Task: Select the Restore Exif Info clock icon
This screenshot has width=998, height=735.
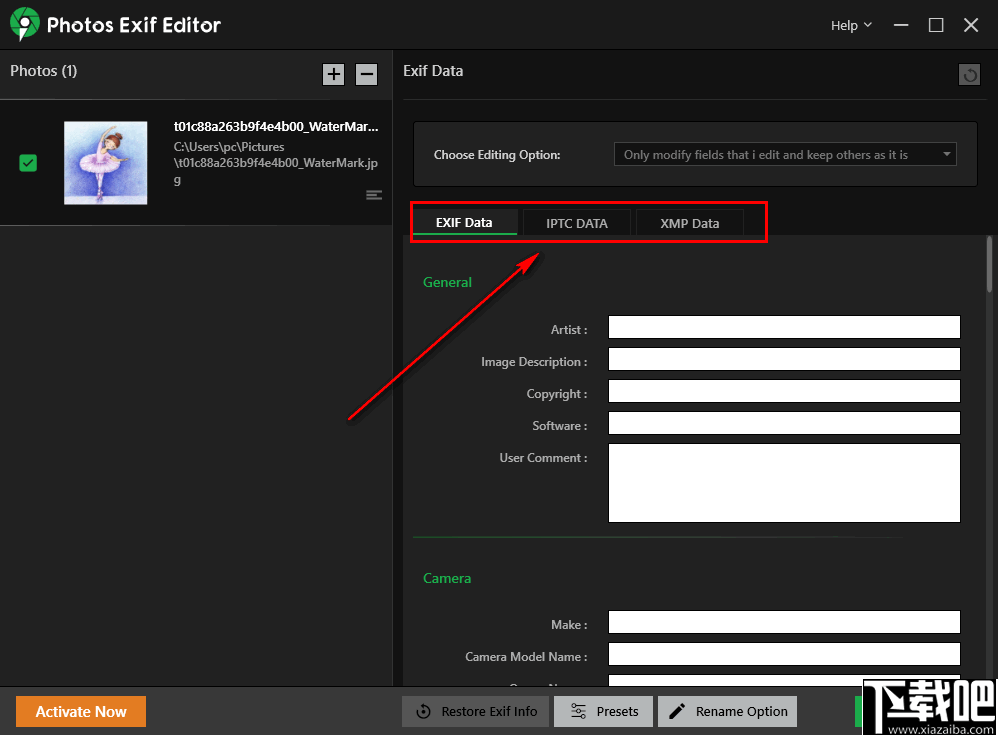Action: click(424, 711)
